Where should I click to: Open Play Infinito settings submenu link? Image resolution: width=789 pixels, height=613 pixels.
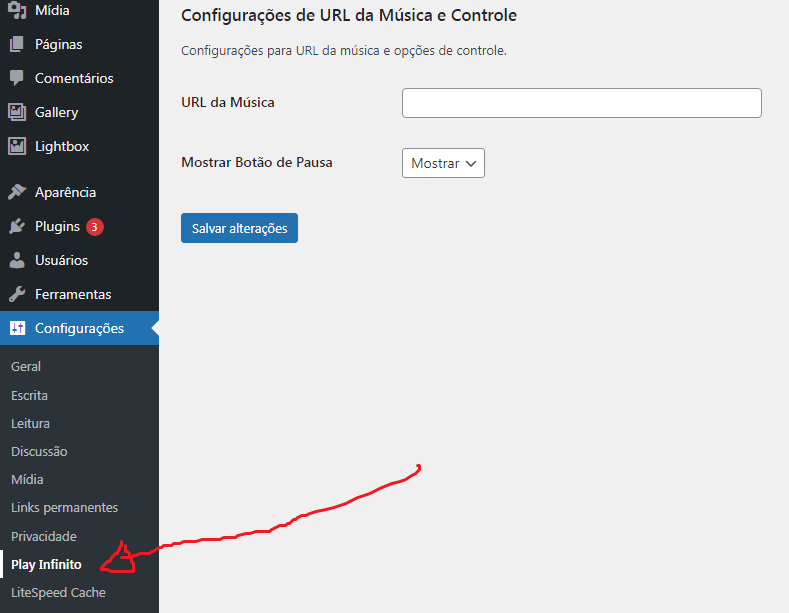click(46, 564)
